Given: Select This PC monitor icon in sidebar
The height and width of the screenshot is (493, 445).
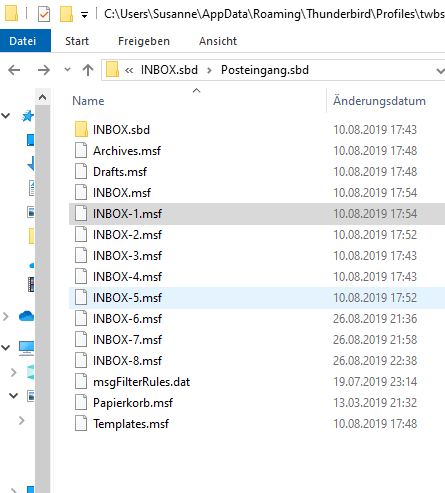Looking at the screenshot, I should (26, 348).
